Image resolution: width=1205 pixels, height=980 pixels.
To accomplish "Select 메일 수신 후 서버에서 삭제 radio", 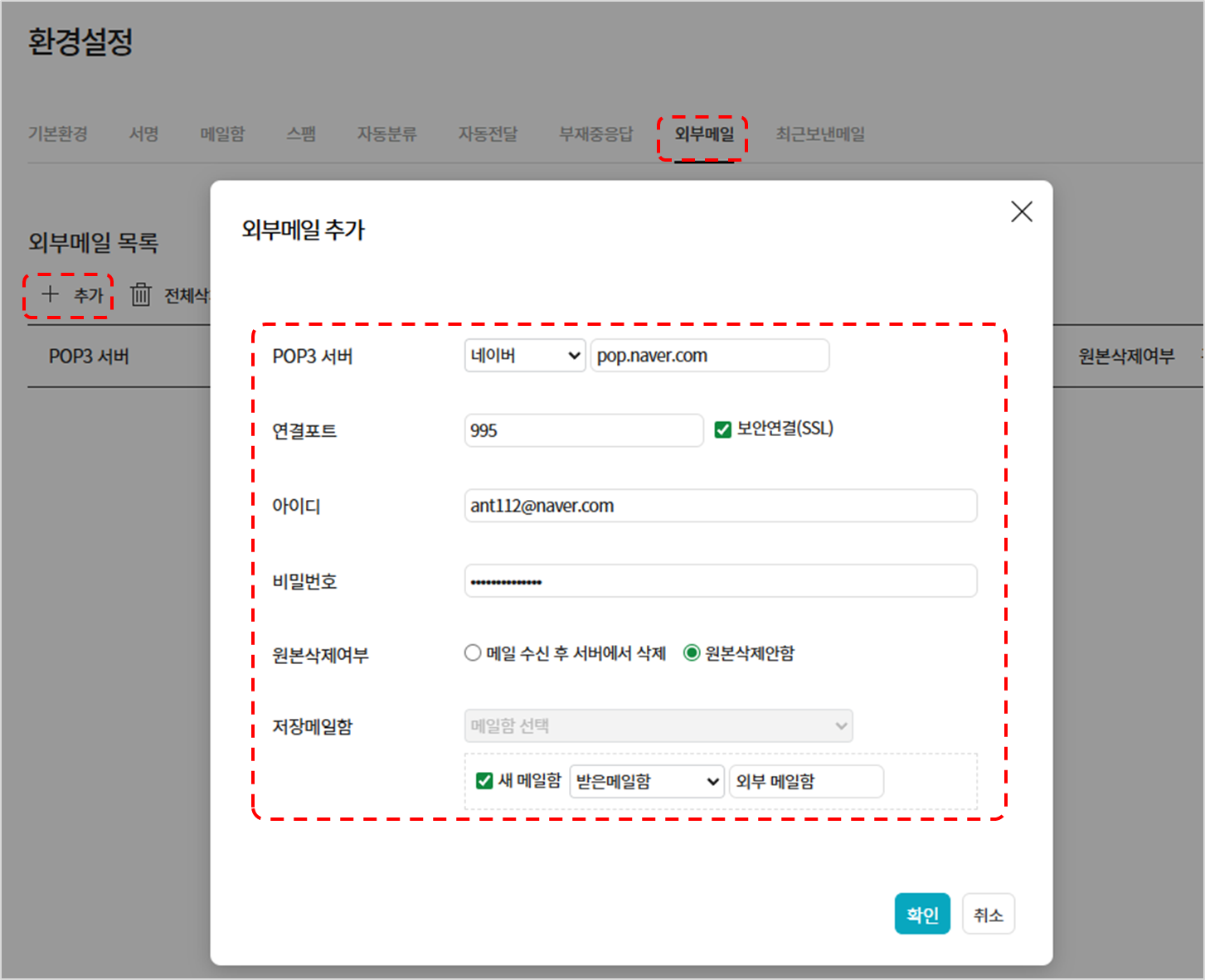I will tap(473, 653).
